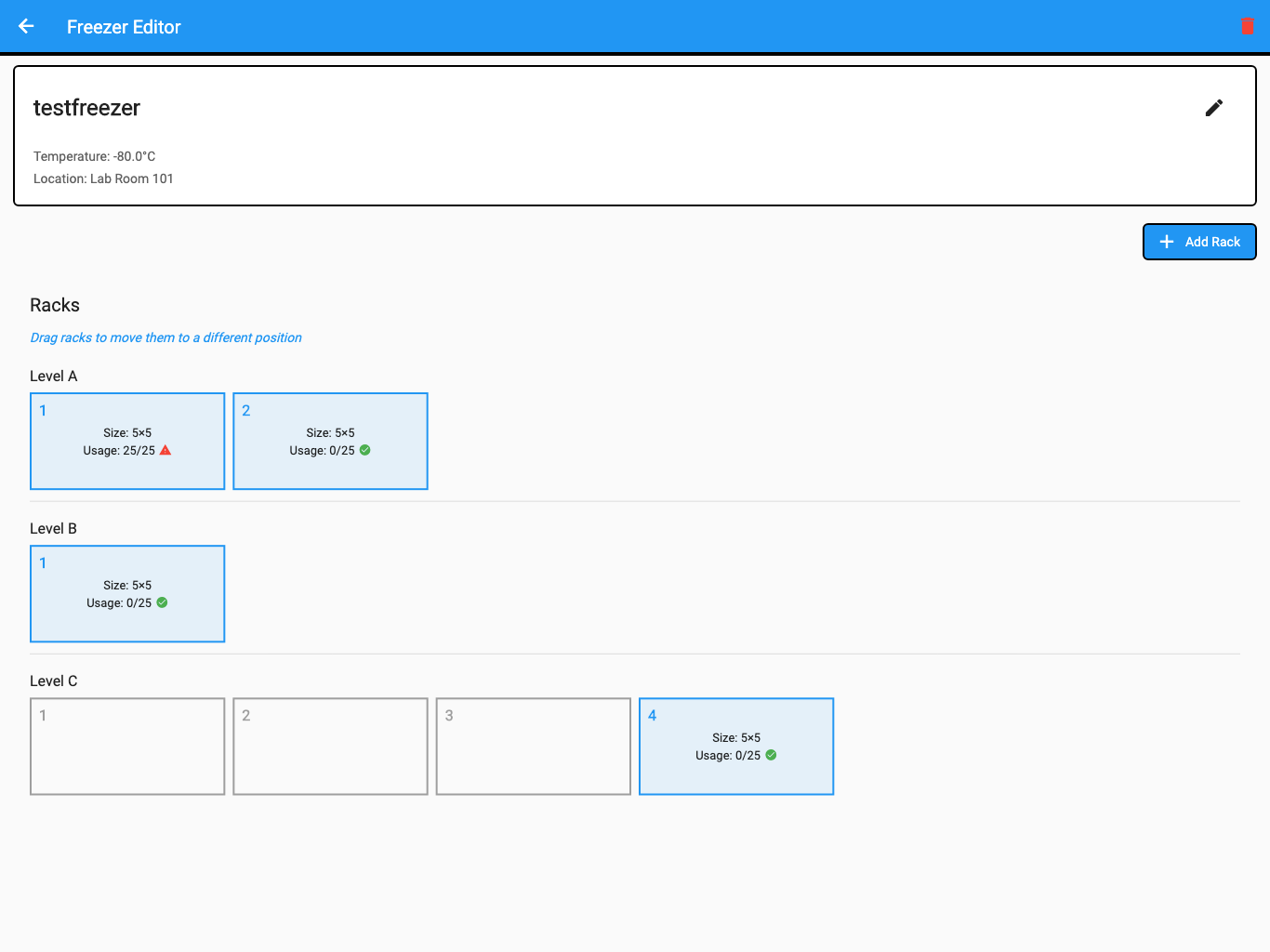Click the Level B label
The image size is (1270, 952).
tap(54, 528)
